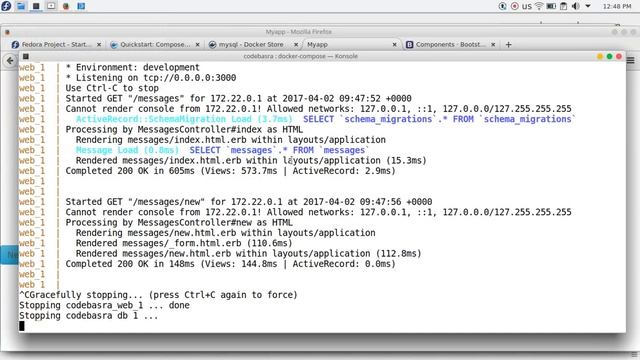Click Konsole window menu icon in title bar
This screenshot has width=640, height=360.
point(26,56)
